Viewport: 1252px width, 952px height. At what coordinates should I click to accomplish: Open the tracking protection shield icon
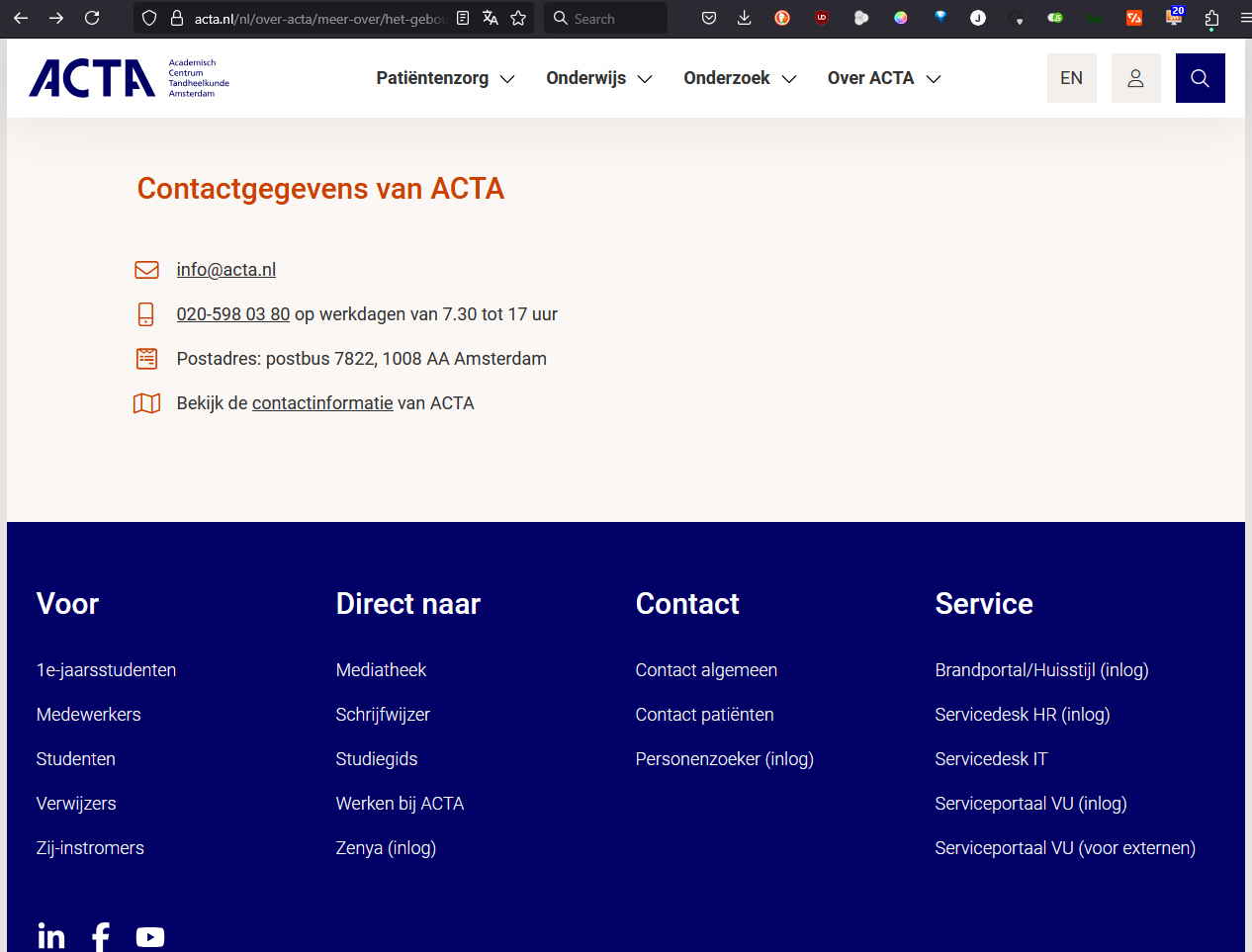click(149, 18)
